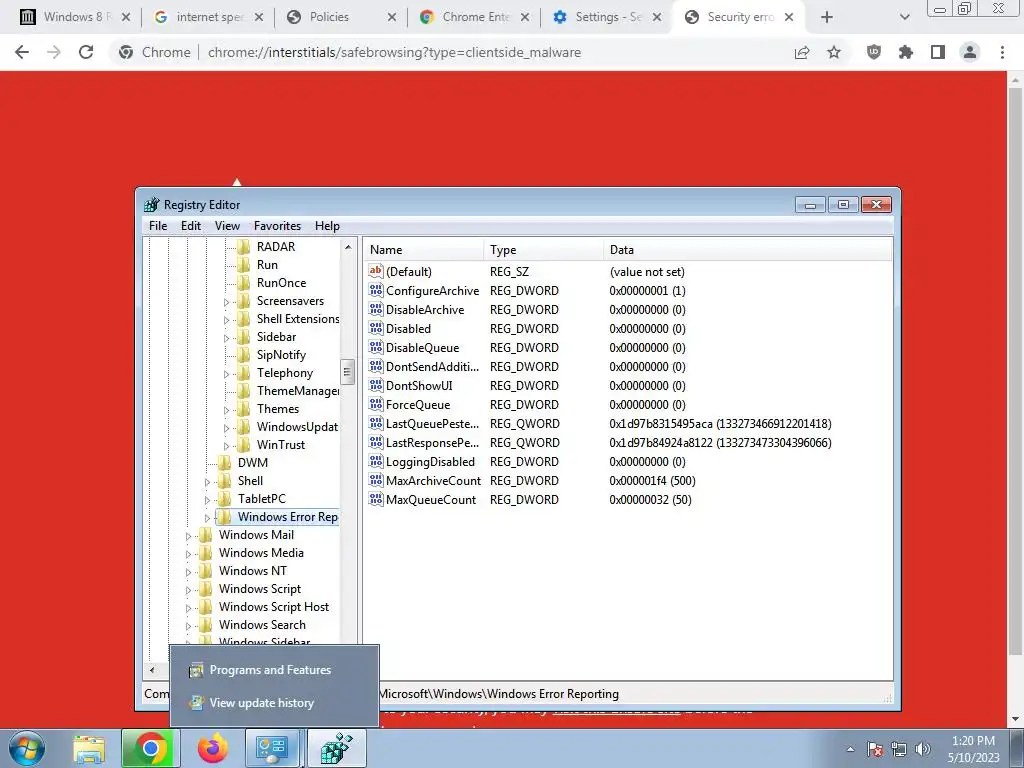Select the SipNotify tree item
This screenshot has width=1024, height=768.
[x=281, y=355]
